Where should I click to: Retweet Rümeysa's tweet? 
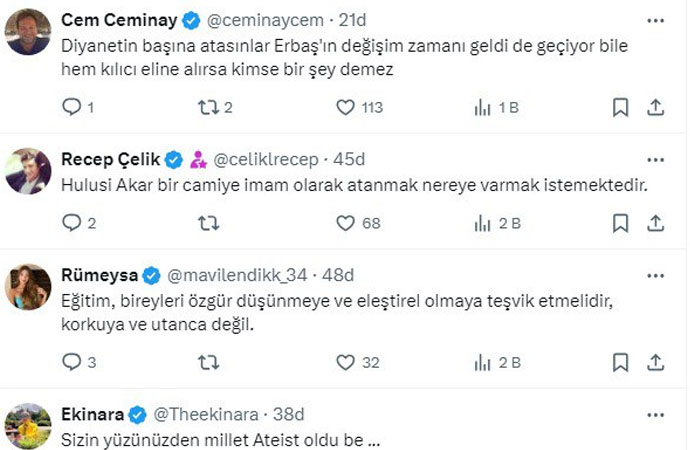coord(209,361)
